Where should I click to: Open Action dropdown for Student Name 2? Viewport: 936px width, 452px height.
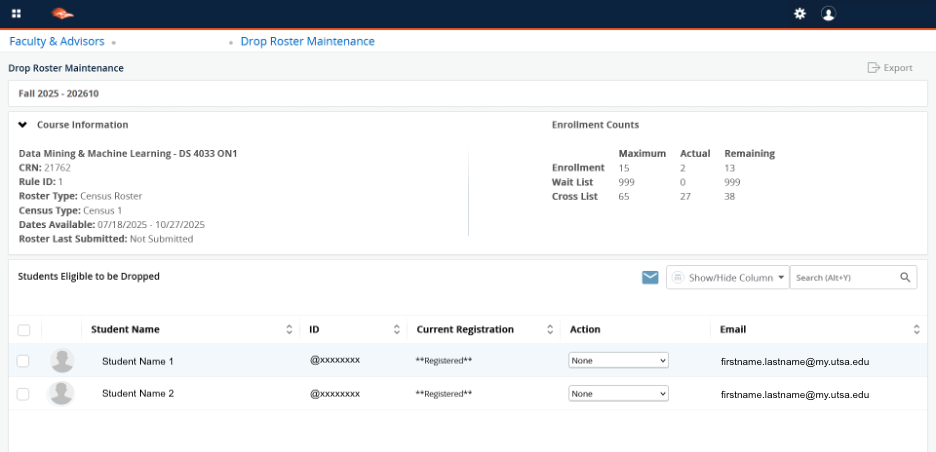(x=618, y=394)
